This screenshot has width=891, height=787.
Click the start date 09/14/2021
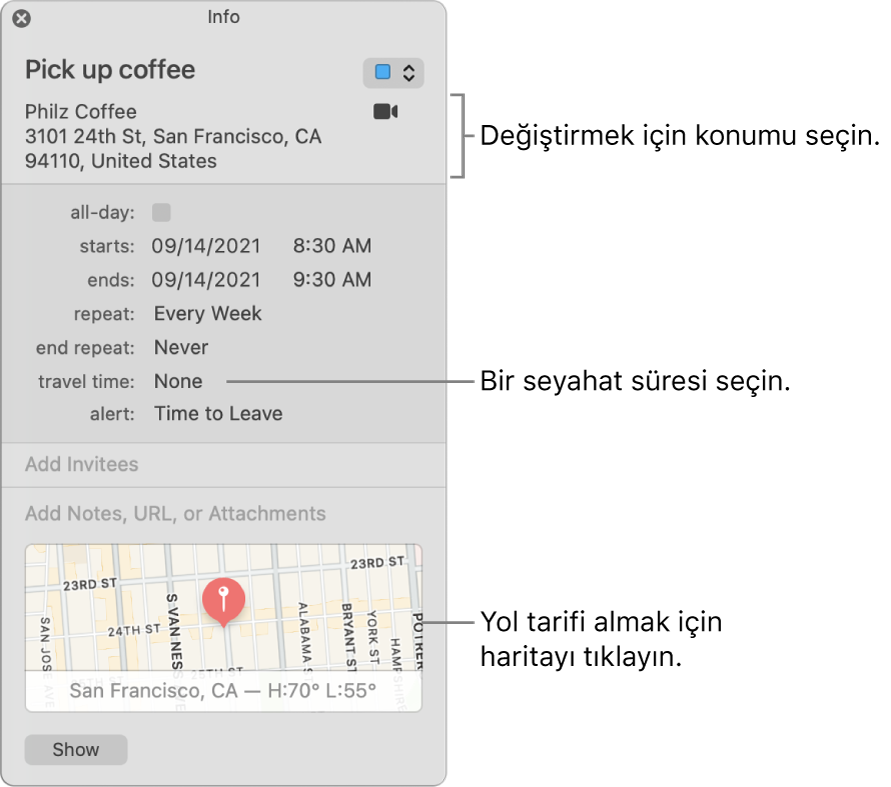coord(206,246)
